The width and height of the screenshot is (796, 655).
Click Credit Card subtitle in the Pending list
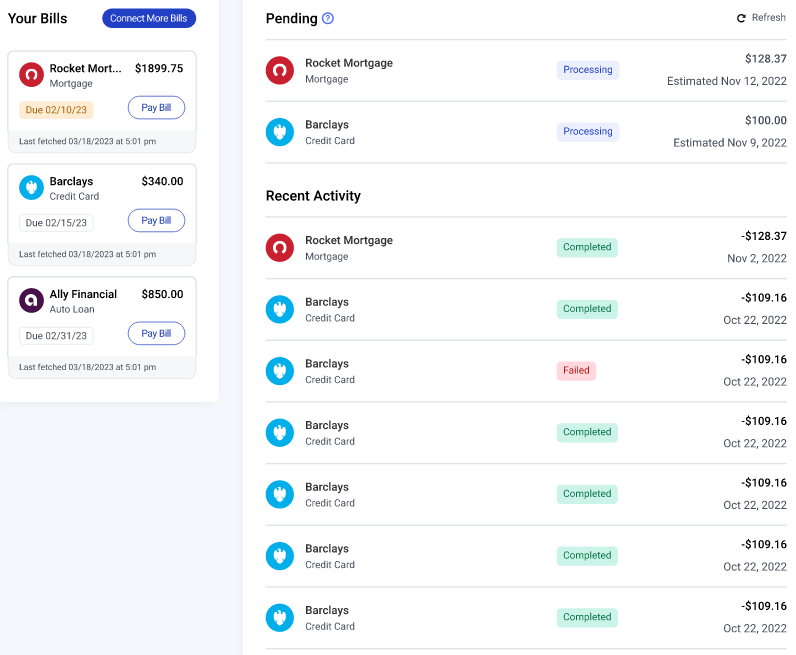point(330,141)
